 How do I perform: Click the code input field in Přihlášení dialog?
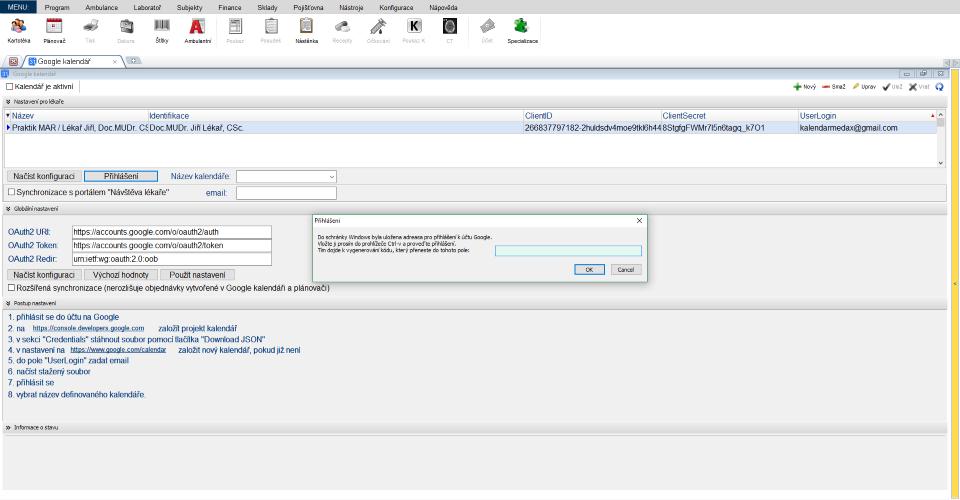point(568,250)
